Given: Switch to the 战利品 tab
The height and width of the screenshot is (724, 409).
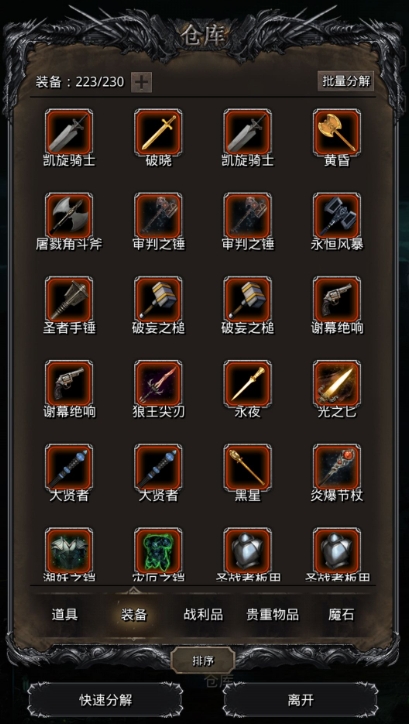Looking at the screenshot, I should coord(203,615).
